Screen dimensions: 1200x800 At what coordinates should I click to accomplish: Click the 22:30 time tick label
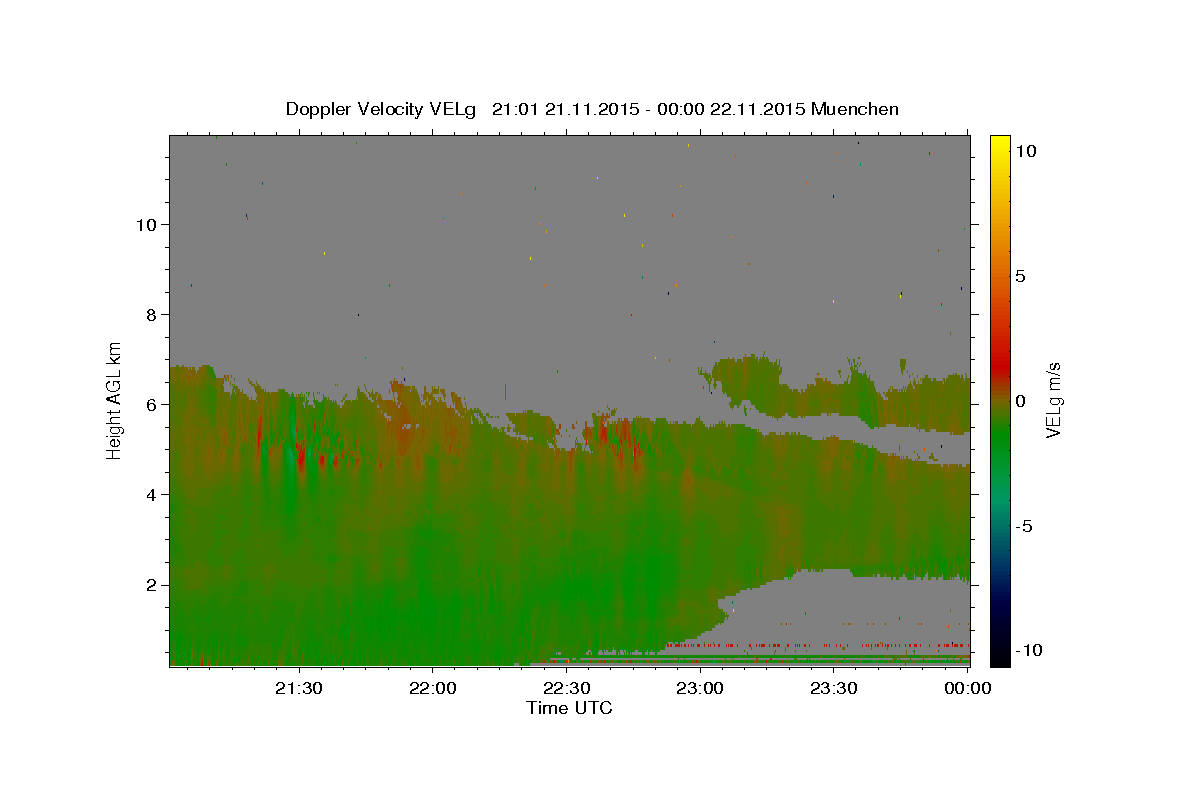click(567, 688)
